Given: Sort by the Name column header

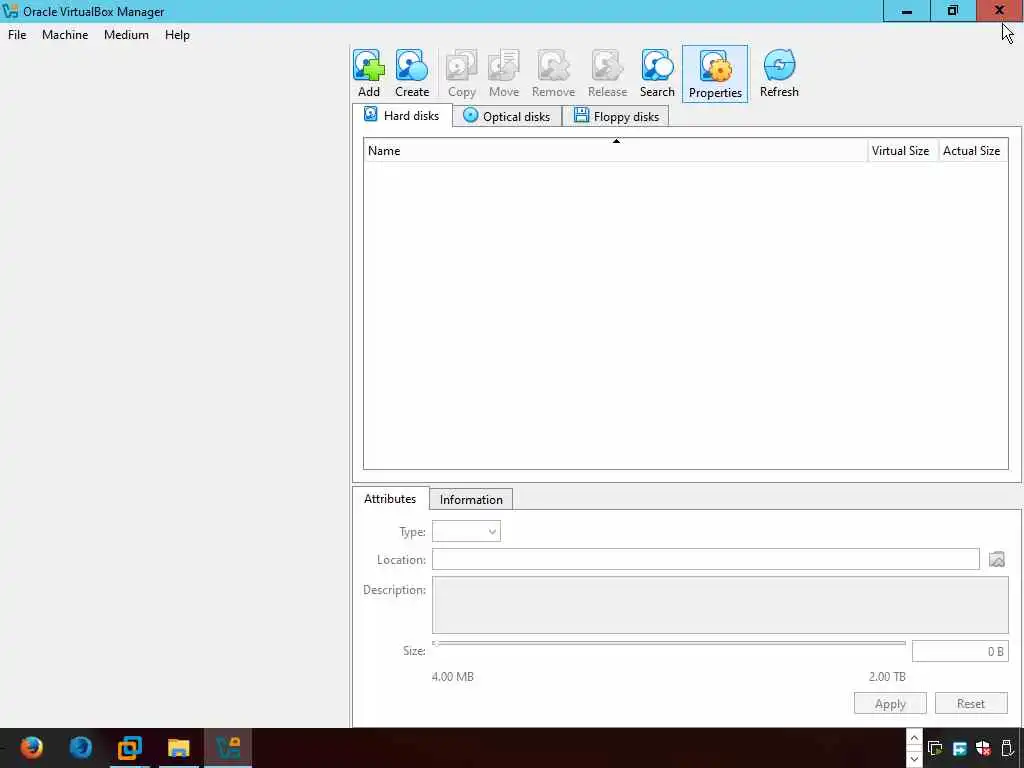Looking at the screenshot, I should pyautogui.click(x=615, y=151).
